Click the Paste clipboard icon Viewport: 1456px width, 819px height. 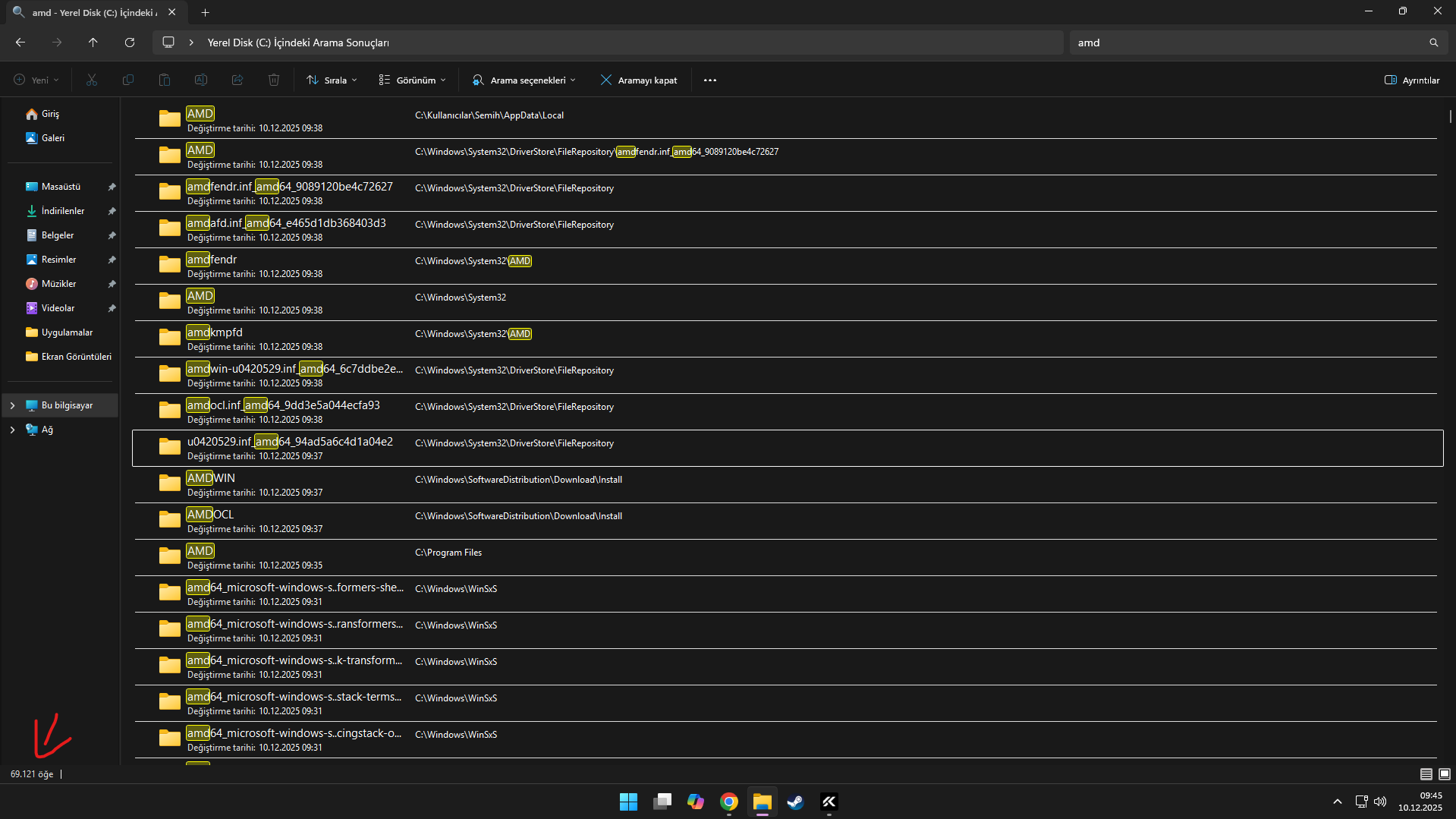(x=165, y=80)
